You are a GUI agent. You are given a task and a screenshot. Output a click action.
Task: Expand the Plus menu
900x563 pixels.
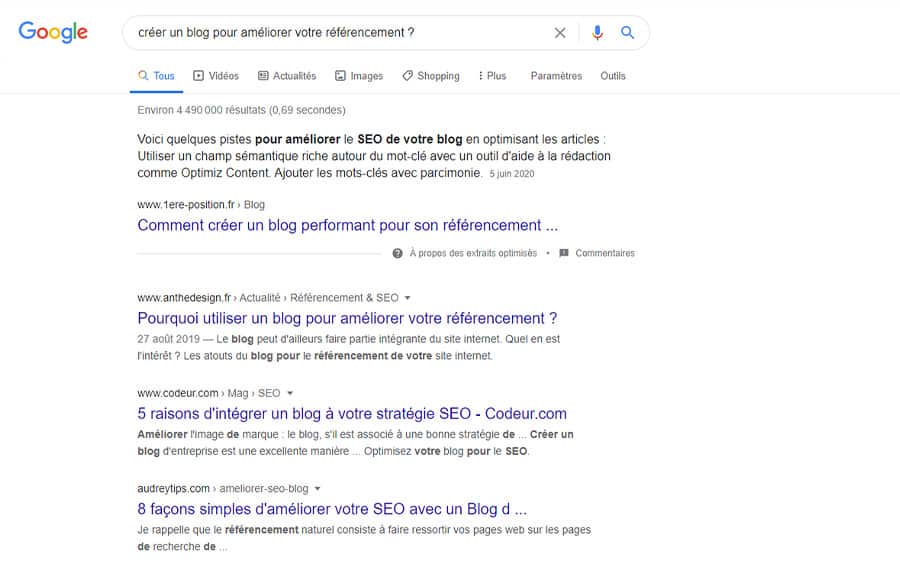(x=492, y=76)
